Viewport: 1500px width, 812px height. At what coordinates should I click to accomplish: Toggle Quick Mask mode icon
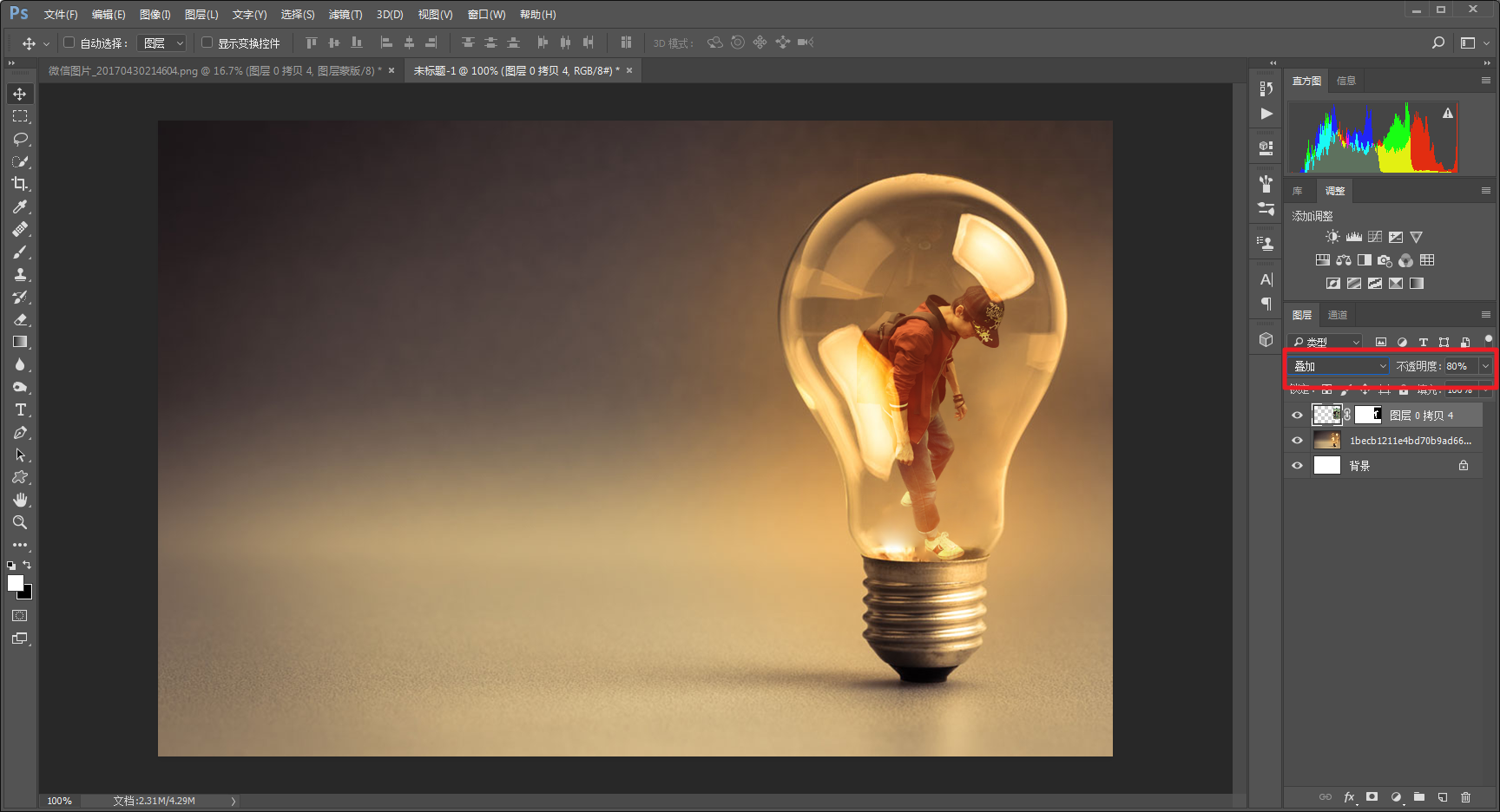(20, 616)
